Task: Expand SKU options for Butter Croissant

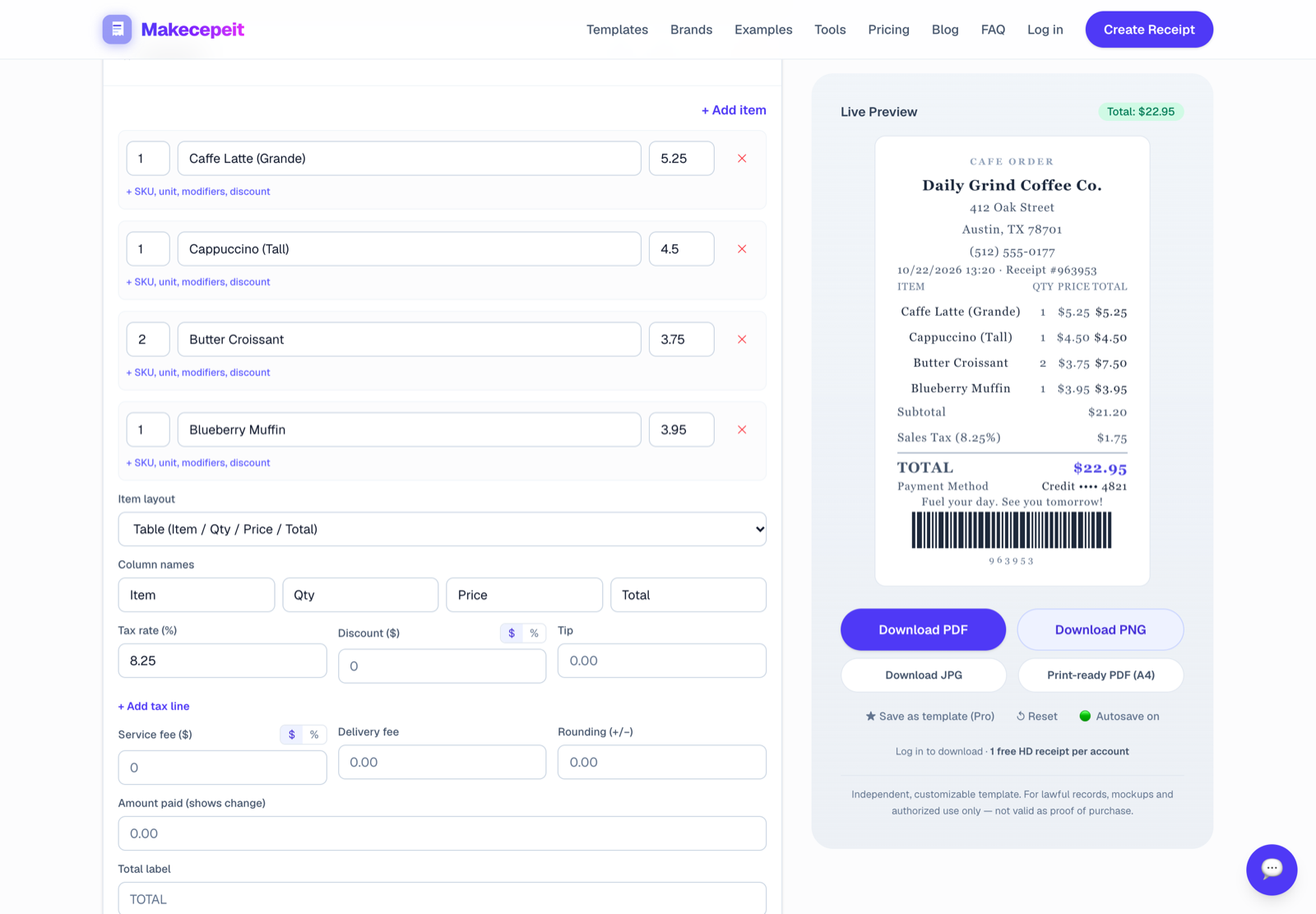Action: [x=198, y=373]
